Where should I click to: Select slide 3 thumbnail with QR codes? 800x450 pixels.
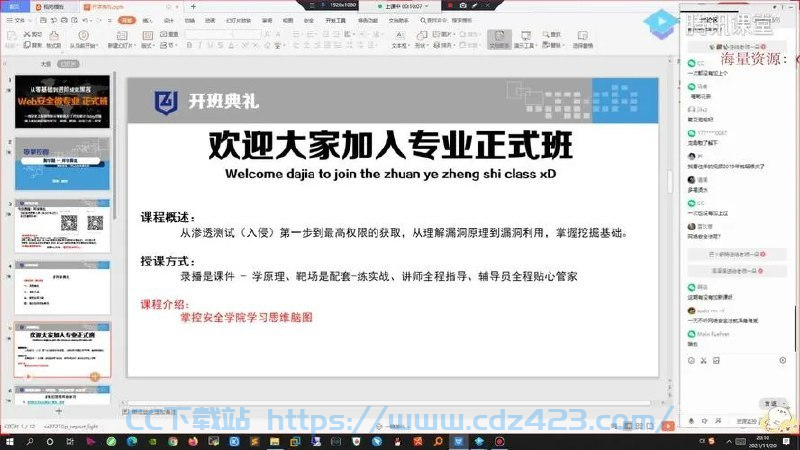tap(62, 226)
